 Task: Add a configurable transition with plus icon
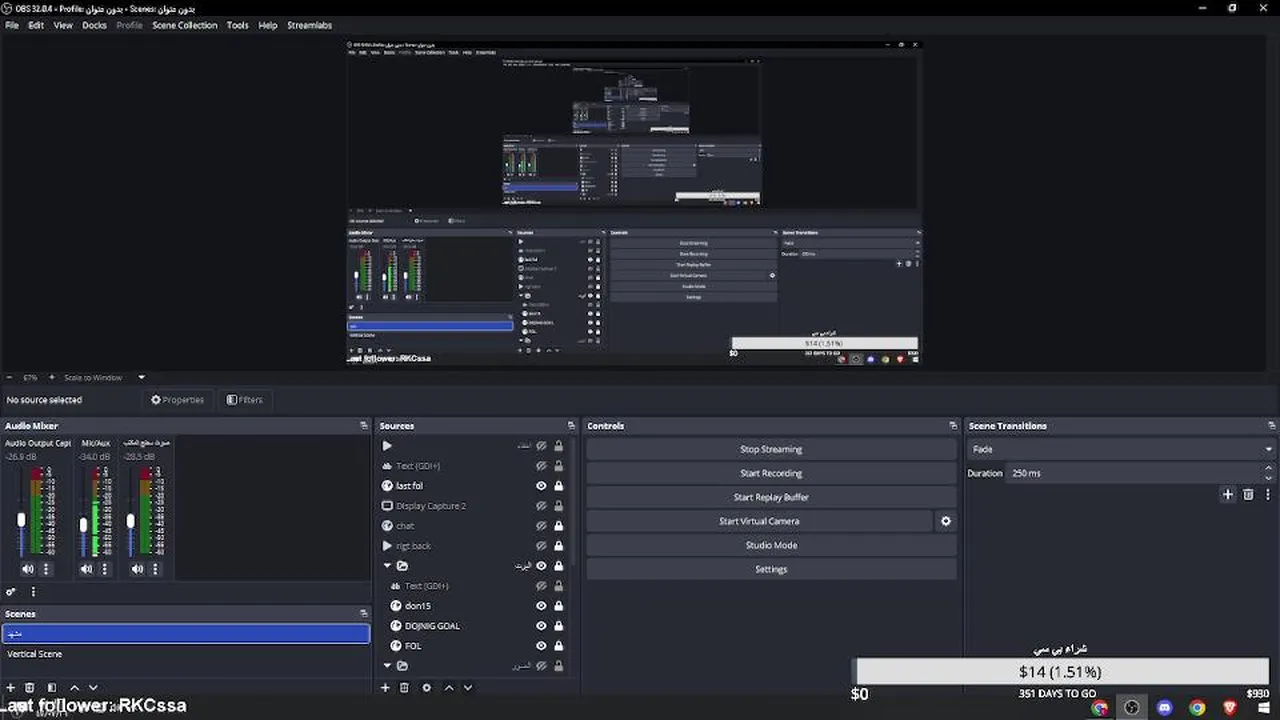tap(1228, 495)
